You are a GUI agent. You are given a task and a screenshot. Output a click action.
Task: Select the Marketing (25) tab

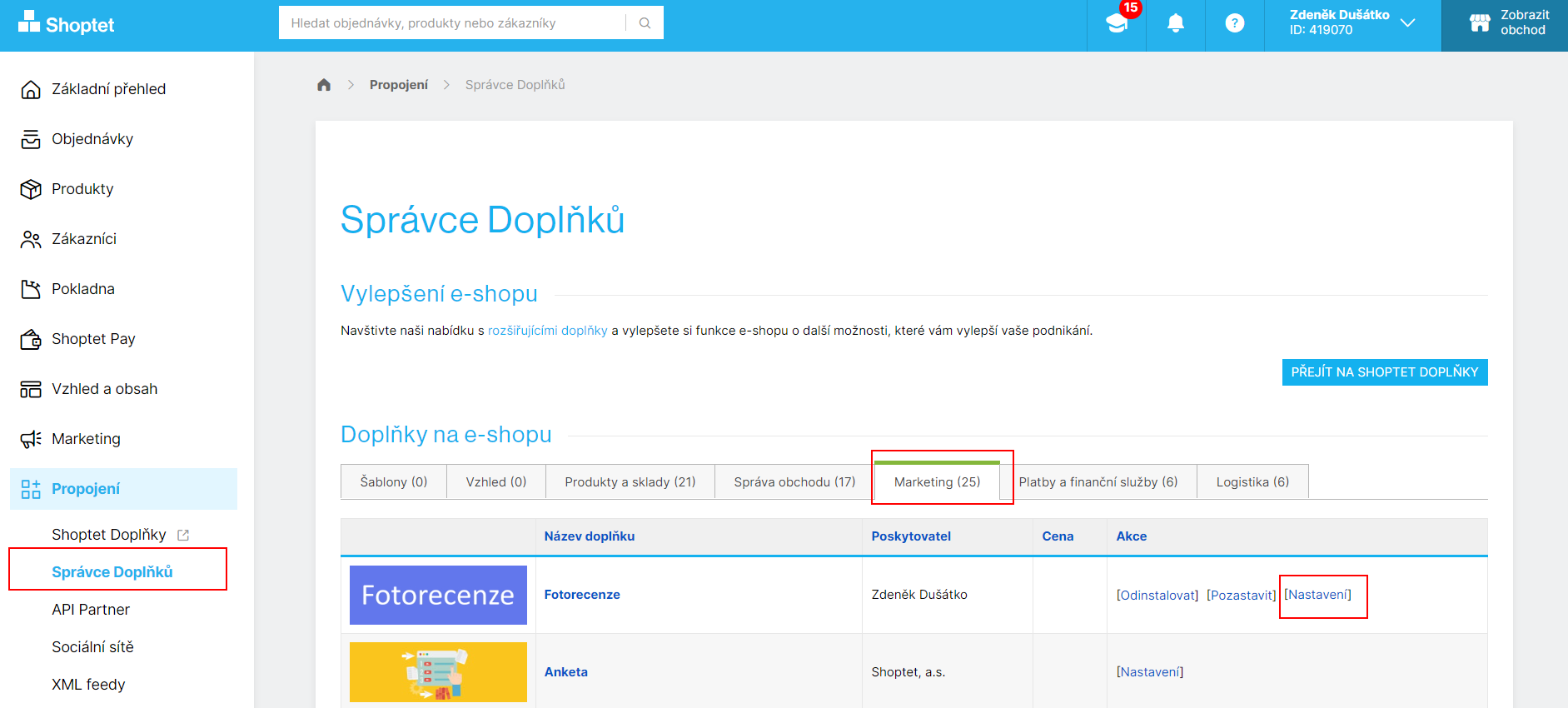click(938, 481)
